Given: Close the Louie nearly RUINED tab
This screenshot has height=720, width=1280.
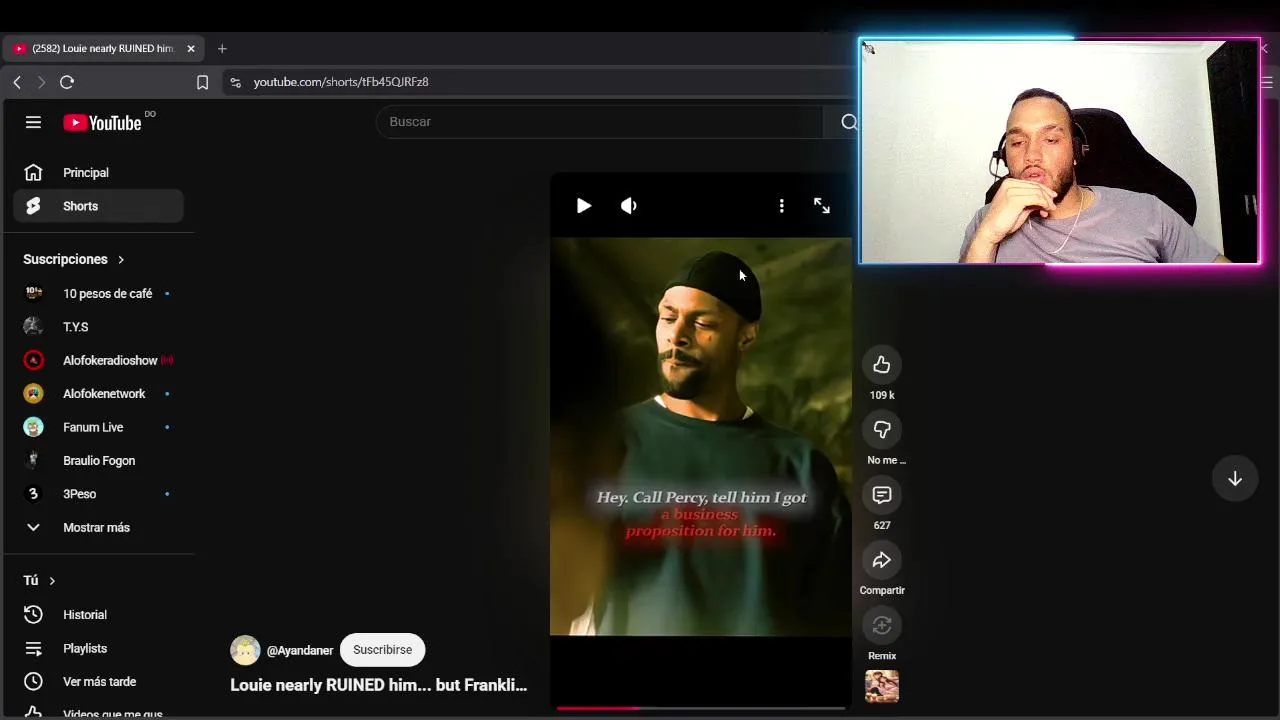Looking at the screenshot, I should [x=191, y=48].
